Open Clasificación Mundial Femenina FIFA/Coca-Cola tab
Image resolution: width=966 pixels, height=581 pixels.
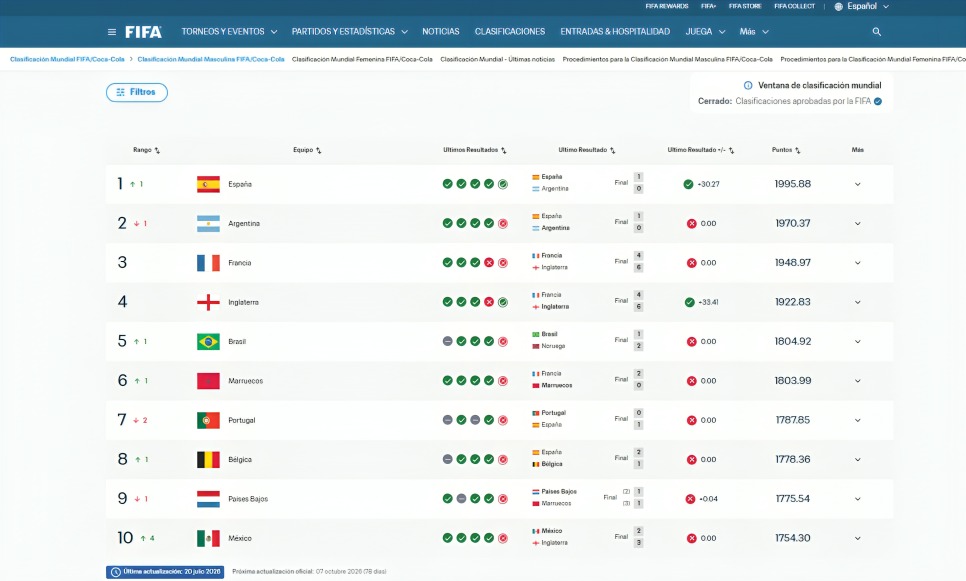pyautogui.click(x=362, y=59)
